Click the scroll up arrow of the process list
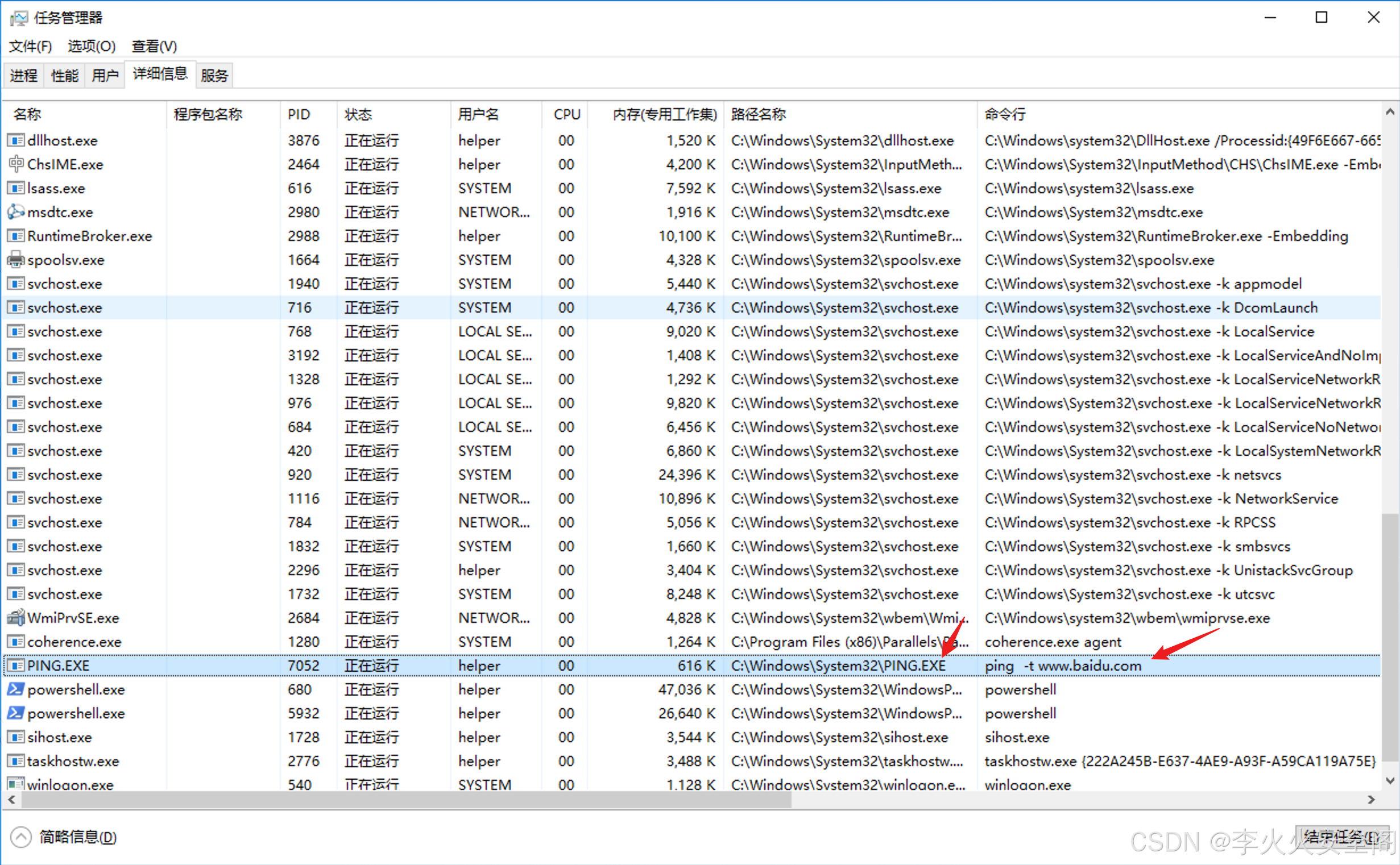The width and height of the screenshot is (1400, 865). point(1390,113)
